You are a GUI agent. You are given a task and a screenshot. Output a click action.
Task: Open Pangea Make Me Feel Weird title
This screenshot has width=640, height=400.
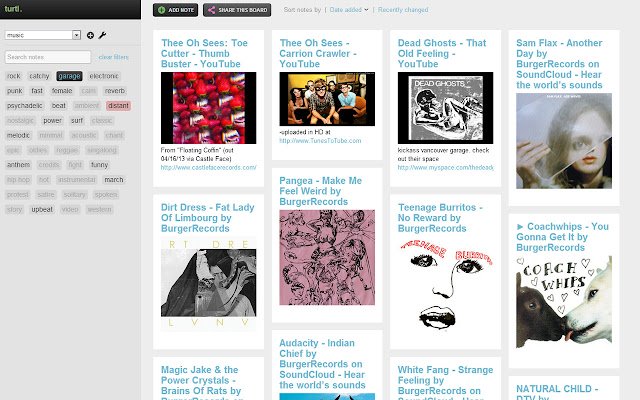(x=320, y=191)
